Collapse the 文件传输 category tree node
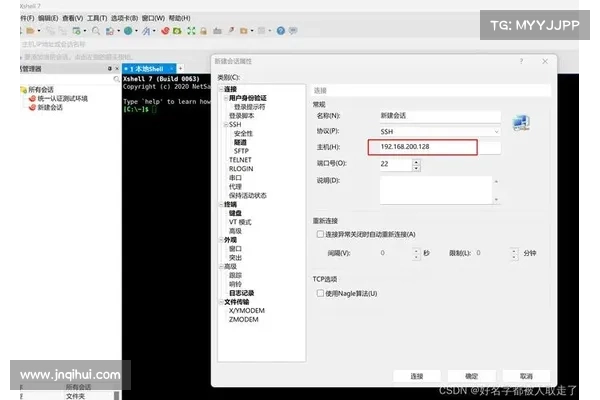Image resolution: width=600 pixels, height=400 pixels. click(x=221, y=302)
